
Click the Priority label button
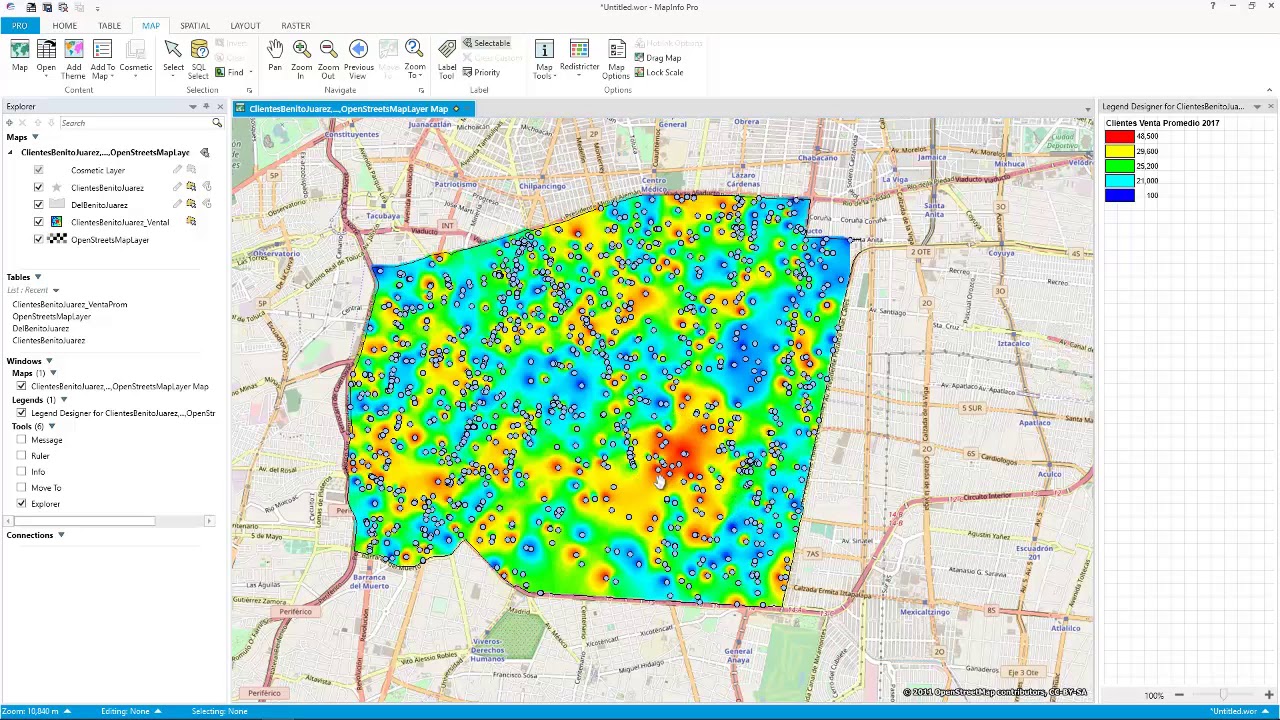click(481, 72)
